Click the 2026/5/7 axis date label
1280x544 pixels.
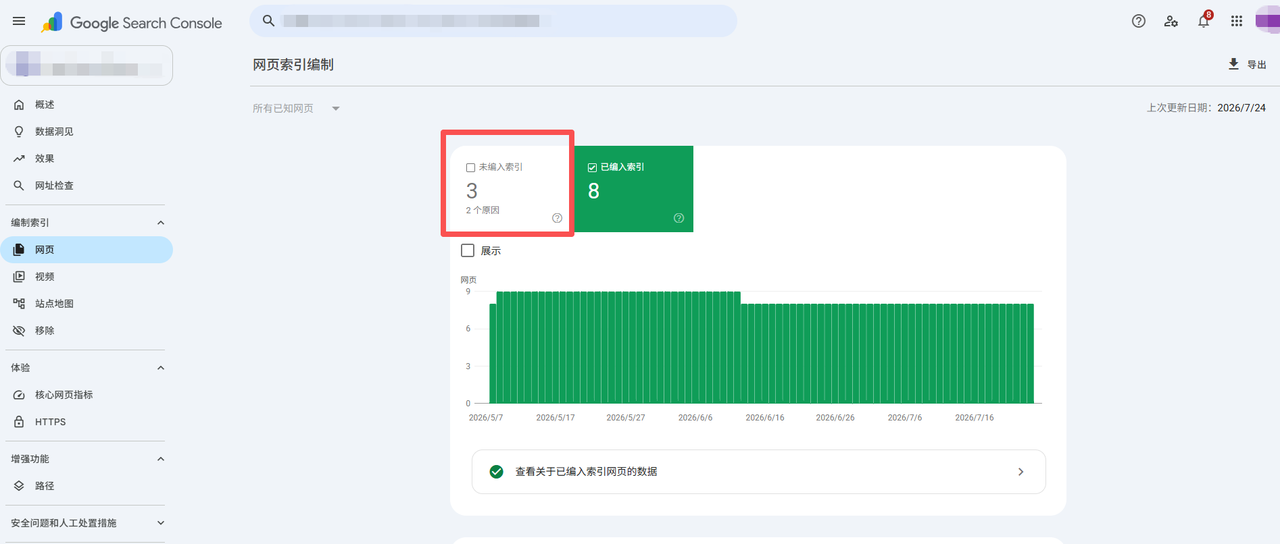(x=485, y=418)
